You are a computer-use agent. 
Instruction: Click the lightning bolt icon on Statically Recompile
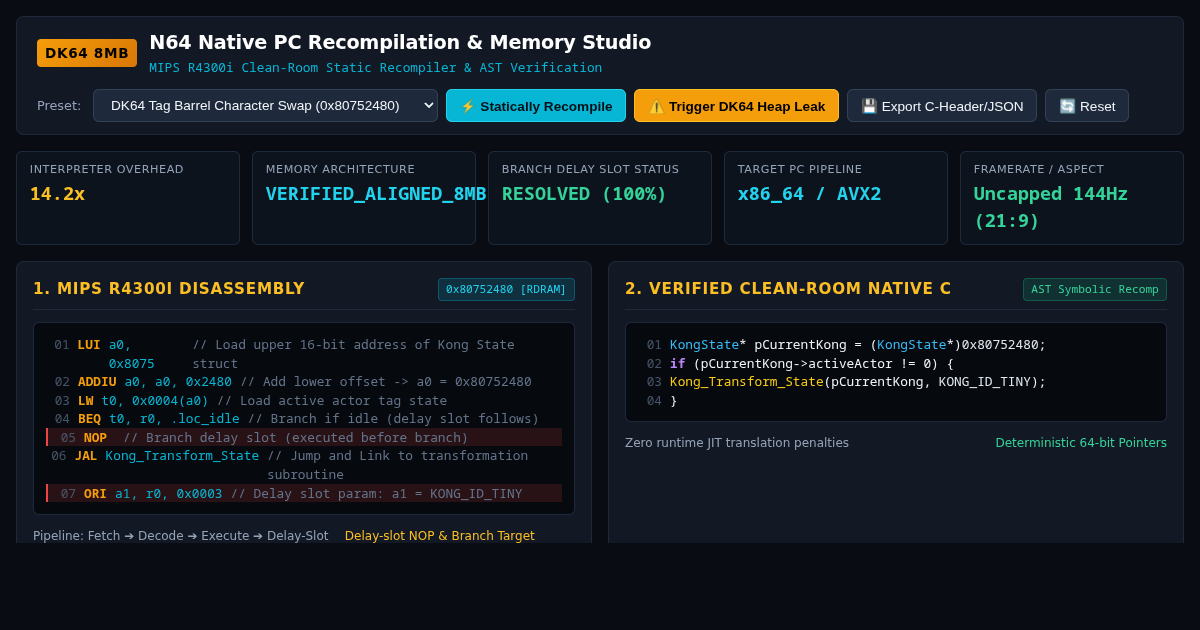pos(467,106)
